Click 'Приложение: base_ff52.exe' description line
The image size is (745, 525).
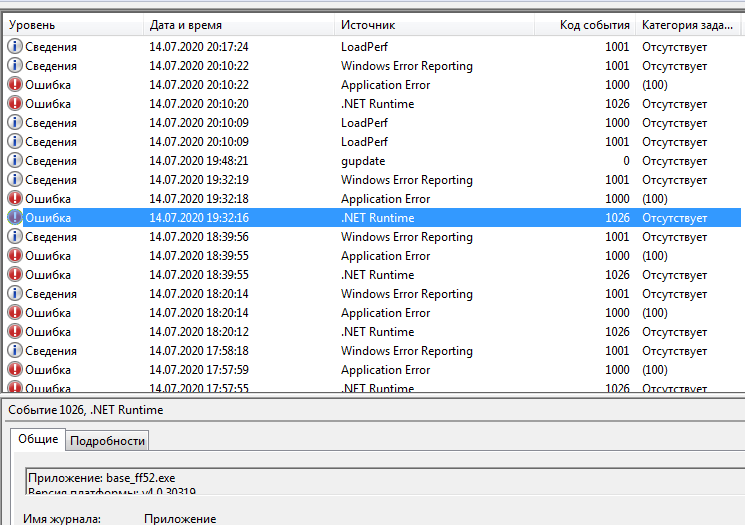pos(102,478)
